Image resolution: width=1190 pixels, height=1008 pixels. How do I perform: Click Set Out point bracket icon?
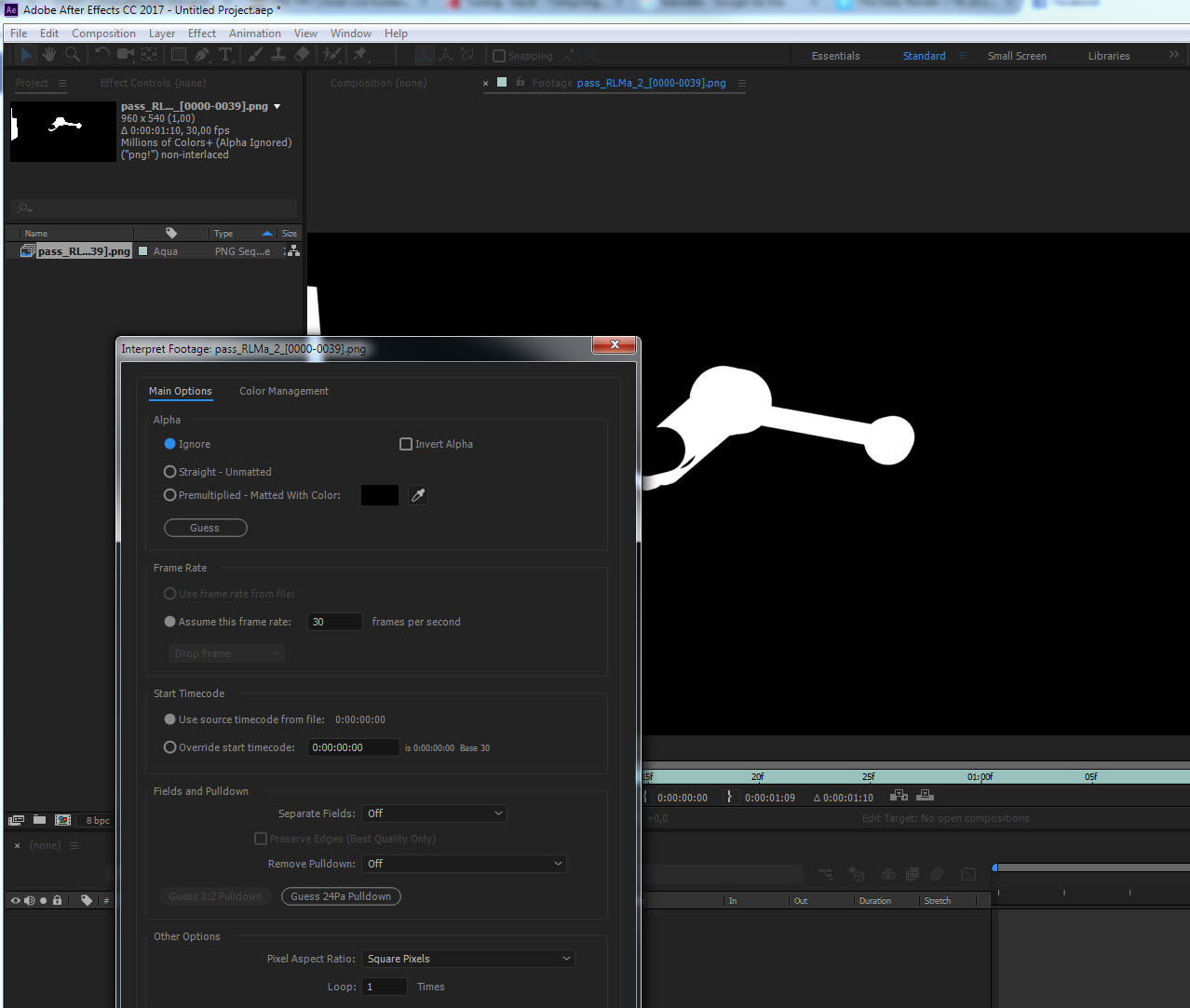(x=729, y=797)
